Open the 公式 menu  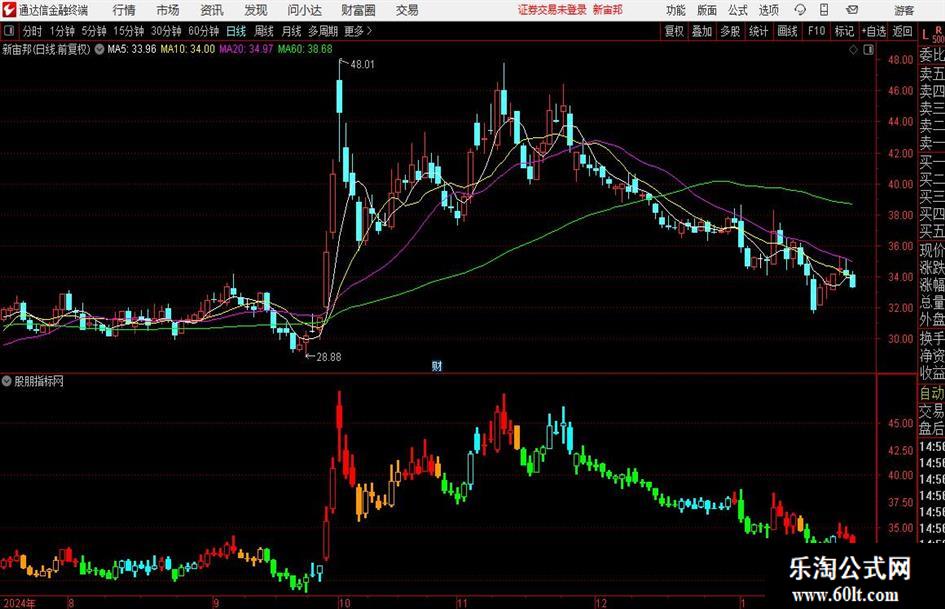738,10
